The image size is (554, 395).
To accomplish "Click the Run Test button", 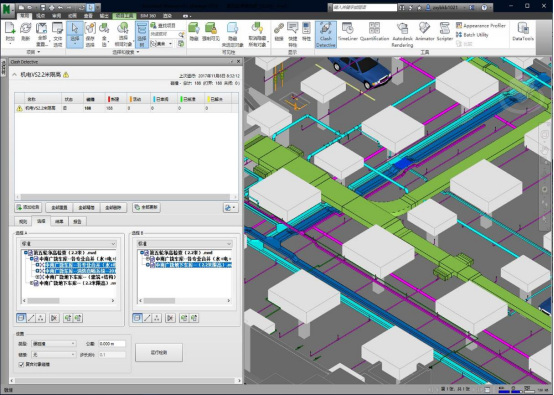I will coord(159,352).
